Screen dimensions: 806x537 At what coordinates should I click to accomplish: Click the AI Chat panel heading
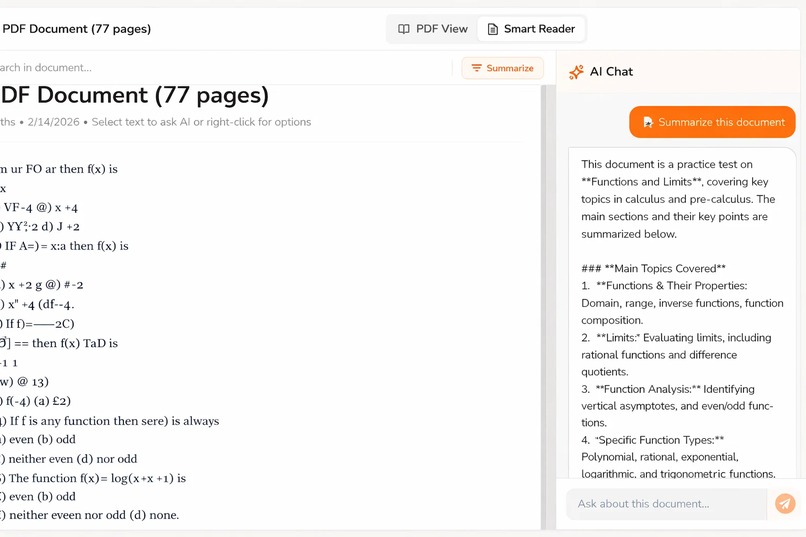[611, 71]
